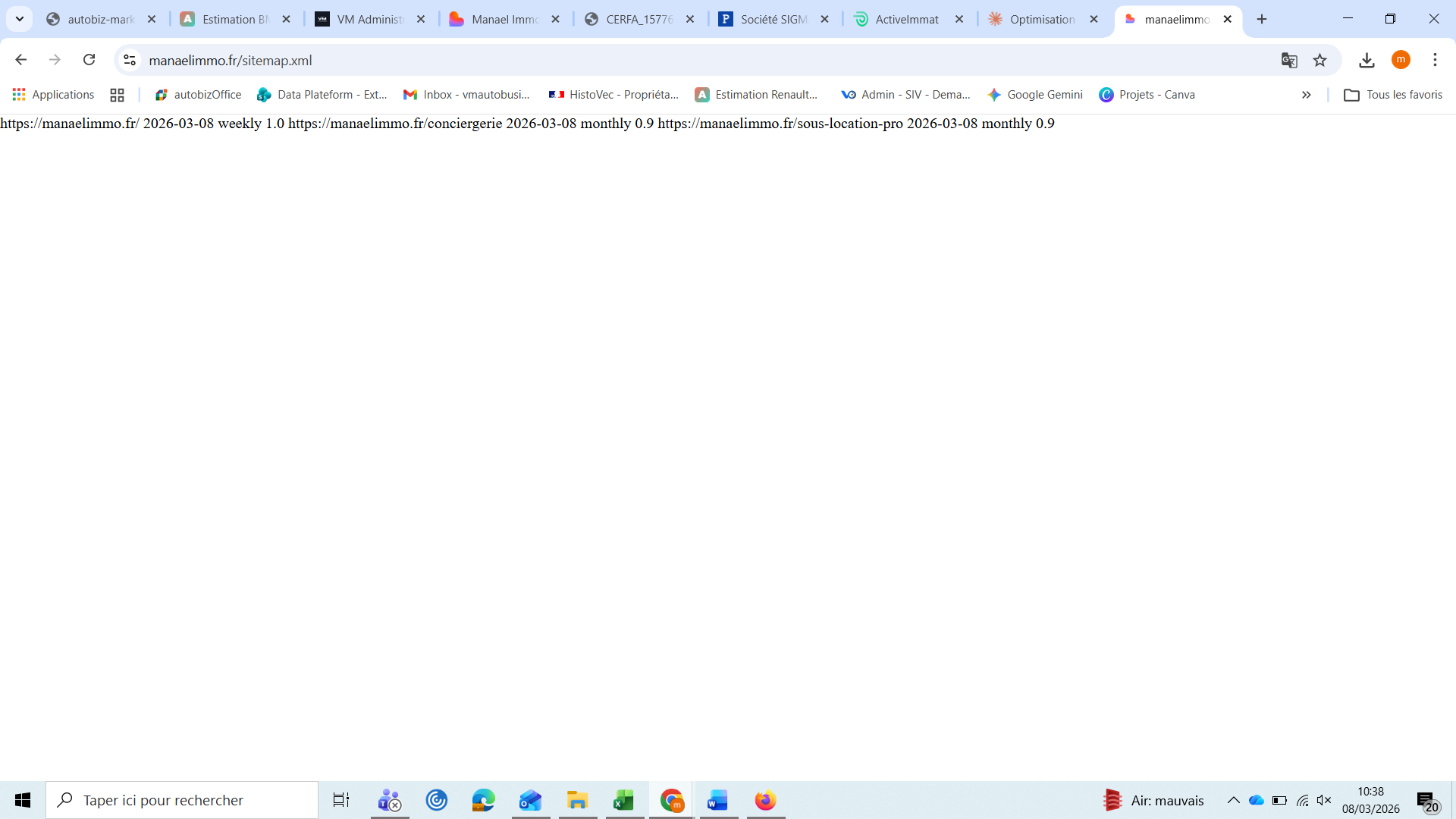The image size is (1456, 819).
Task: Open Firefox from the taskbar
Action: click(x=765, y=800)
